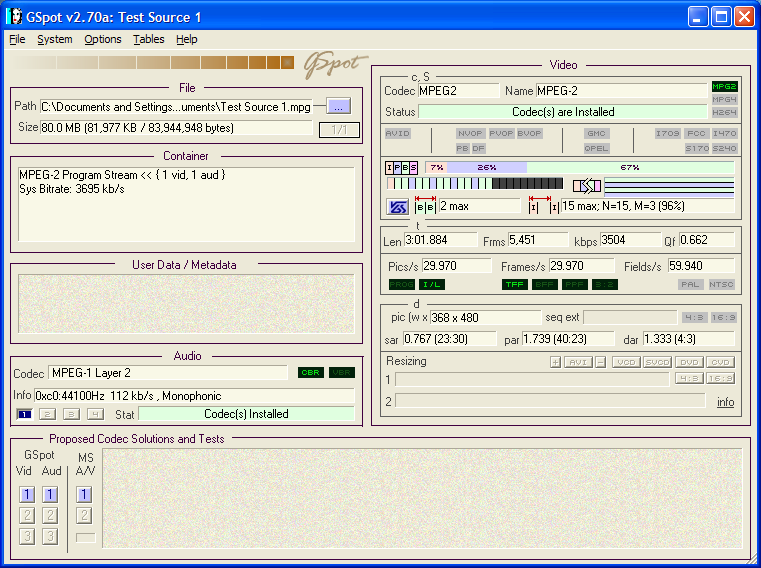This screenshot has width=761, height=568.
Task: Click the QPEL indicator badge
Action: tap(596, 149)
